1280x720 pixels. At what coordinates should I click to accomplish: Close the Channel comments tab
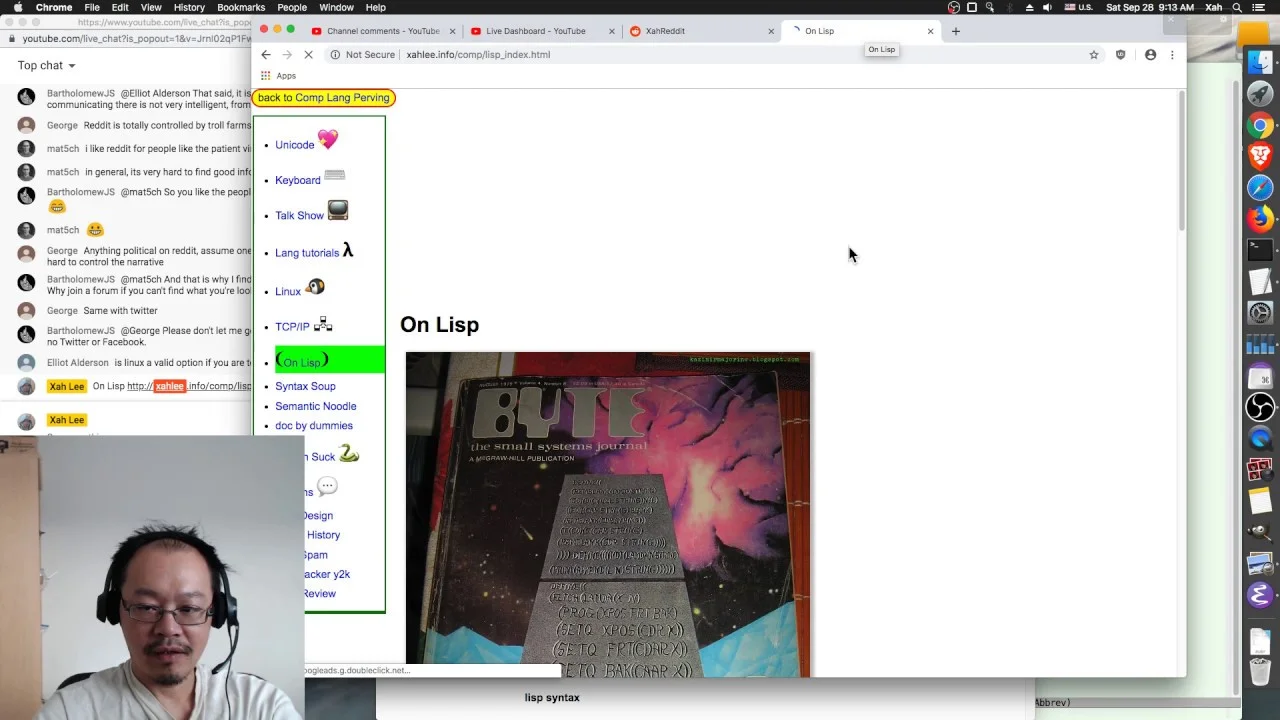point(451,31)
